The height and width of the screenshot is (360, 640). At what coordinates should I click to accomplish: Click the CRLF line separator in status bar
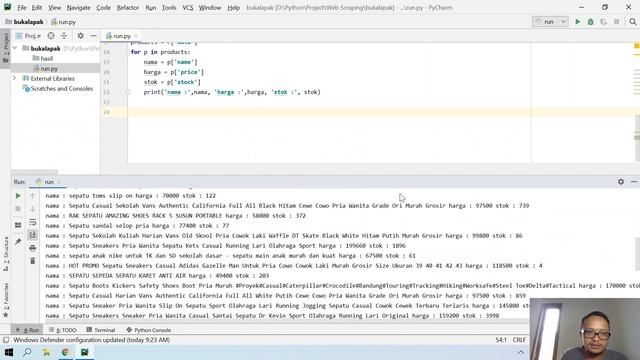click(519, 340)
